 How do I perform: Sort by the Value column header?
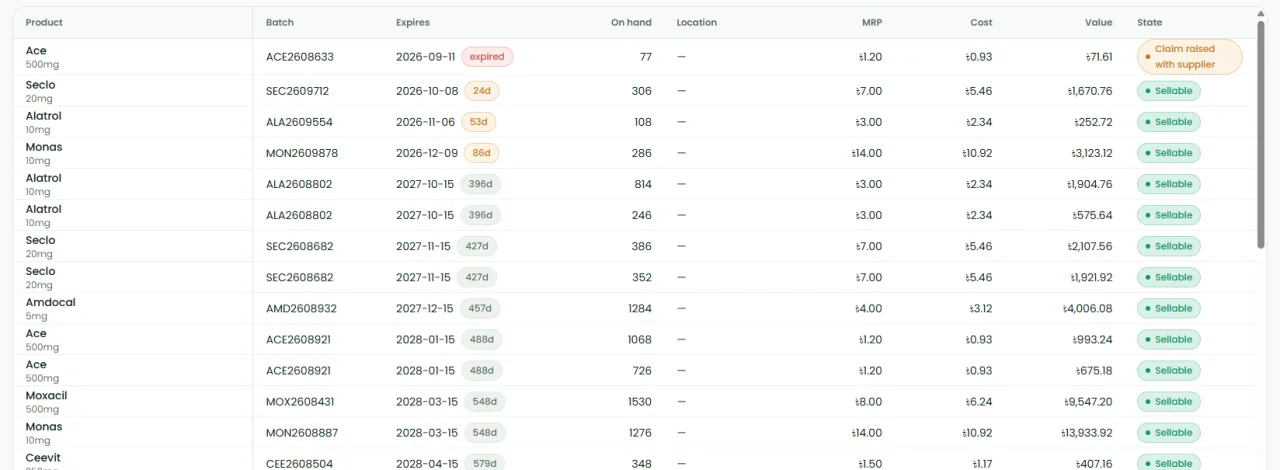click(x=1098, y=22)
